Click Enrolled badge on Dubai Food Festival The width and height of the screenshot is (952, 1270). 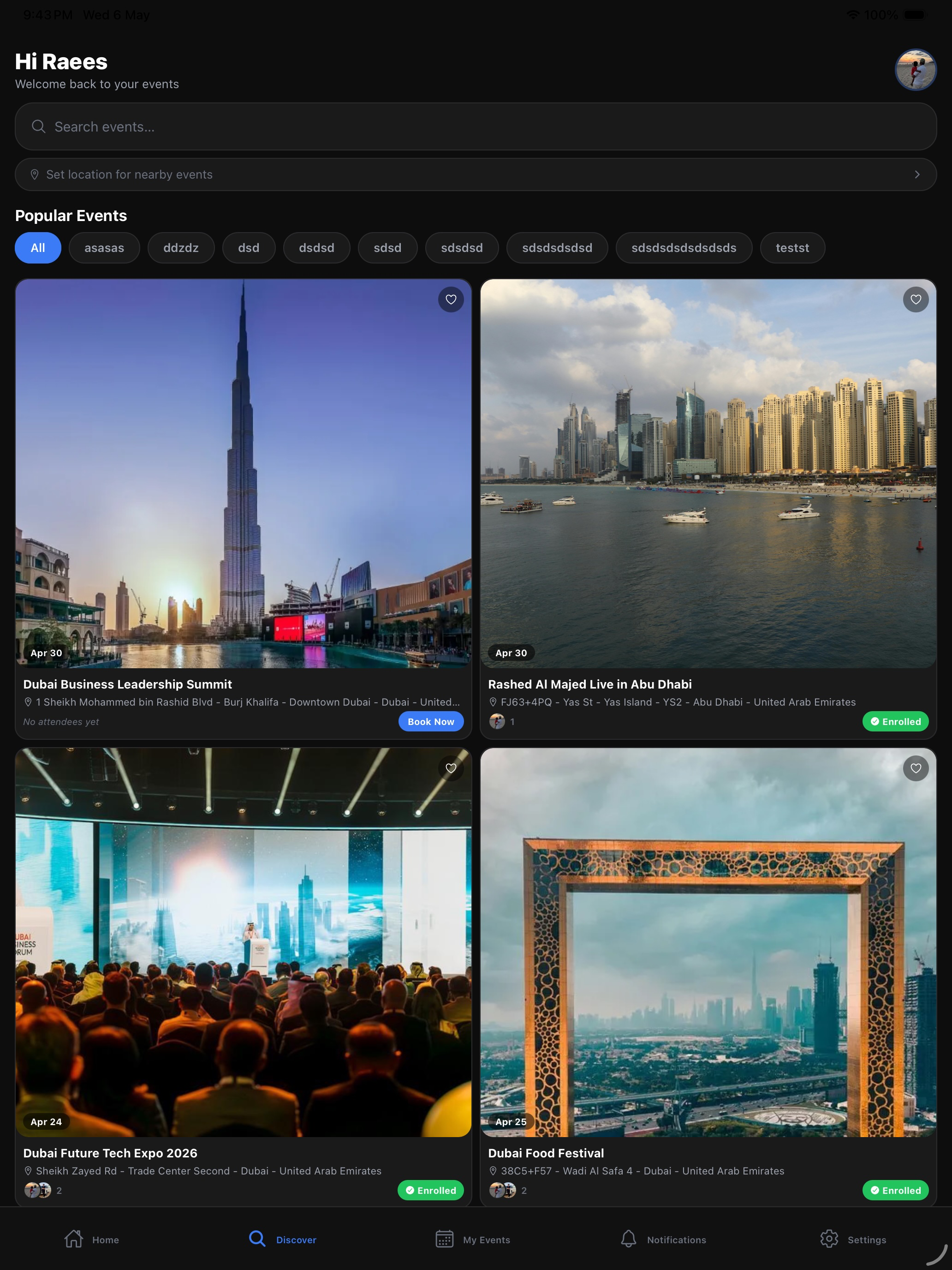pyautogui.click(x=895, y=1191)
